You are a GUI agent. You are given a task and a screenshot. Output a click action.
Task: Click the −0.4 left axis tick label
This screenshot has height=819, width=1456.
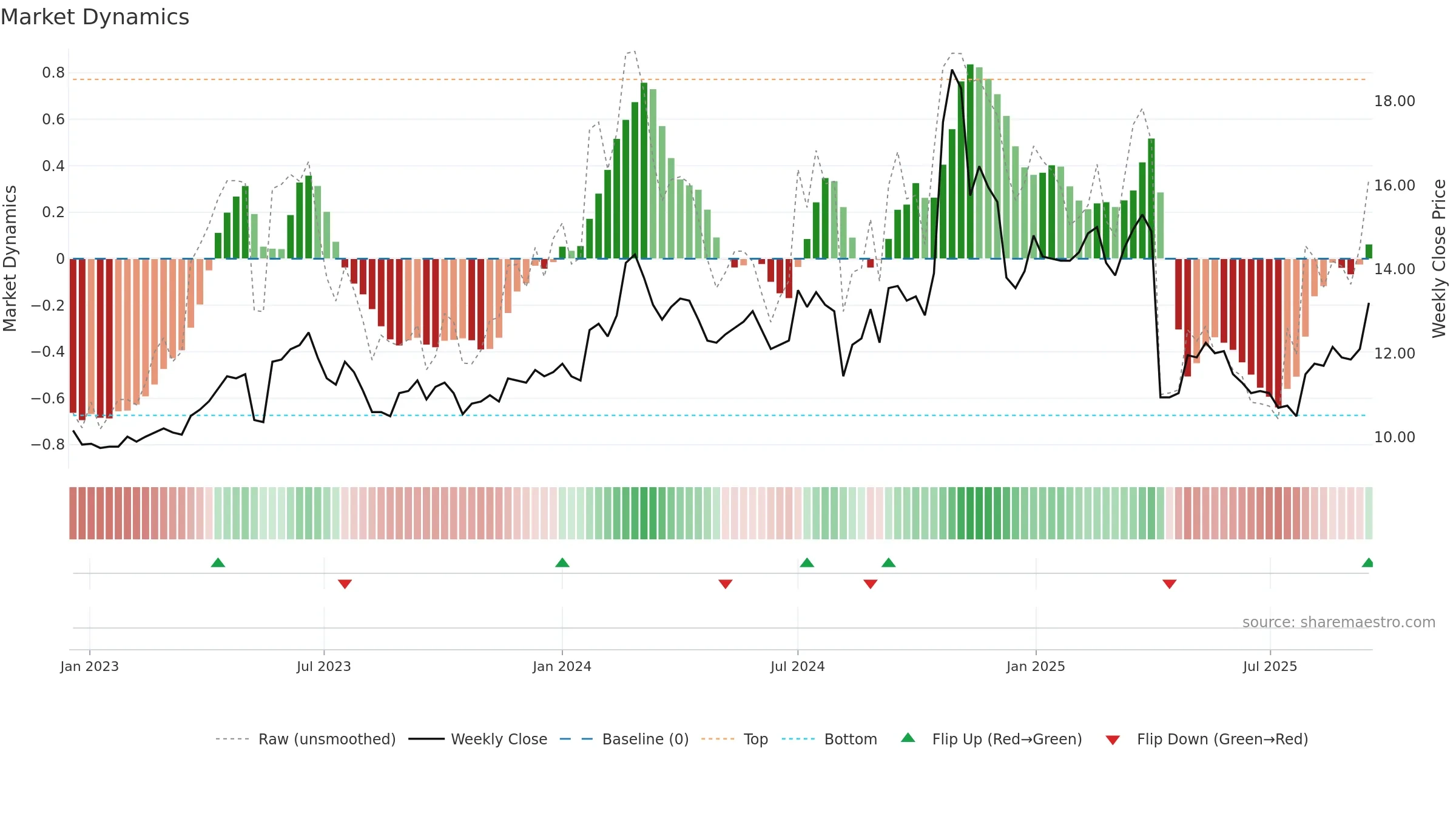48,352
